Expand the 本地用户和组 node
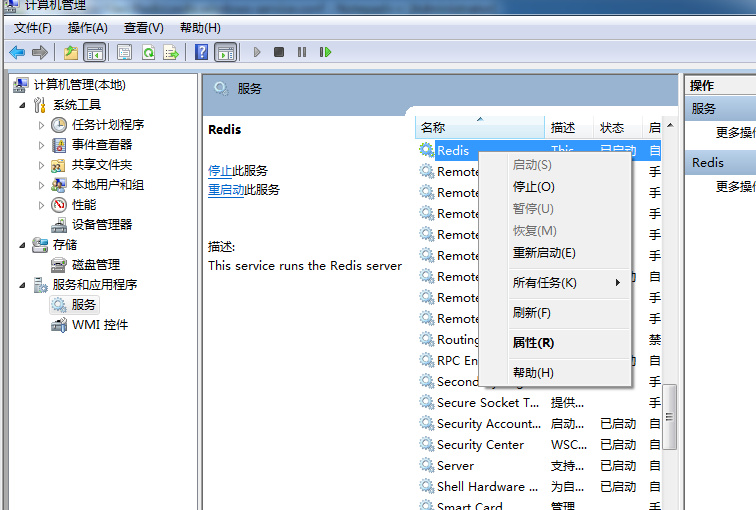The height and width of the screenshot is (510, 756). pyautogui.click(x=41, y=185)
